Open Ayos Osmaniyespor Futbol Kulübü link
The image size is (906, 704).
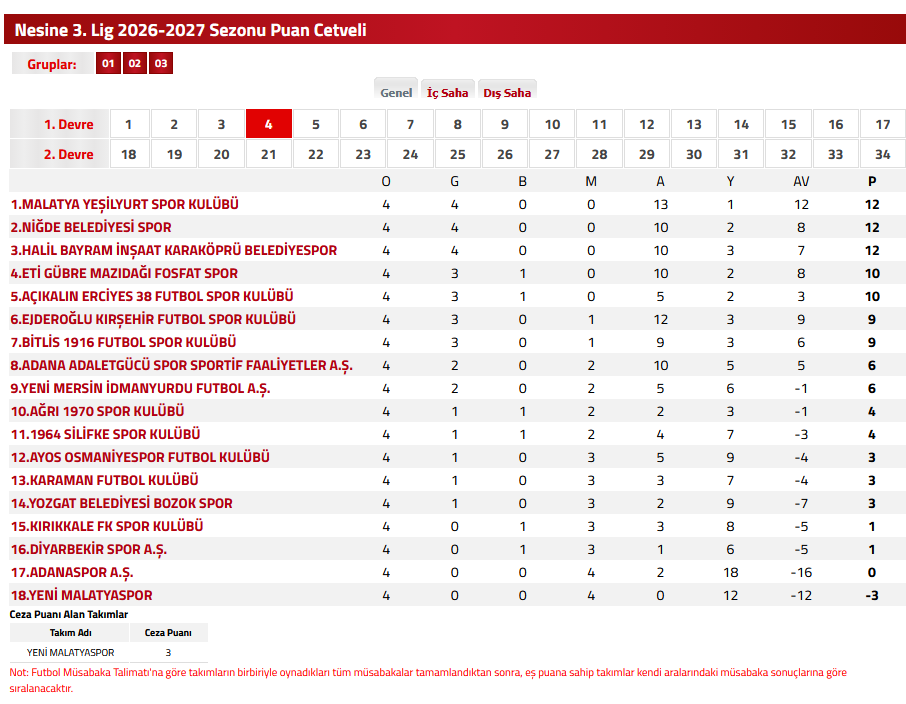[140, 457]
